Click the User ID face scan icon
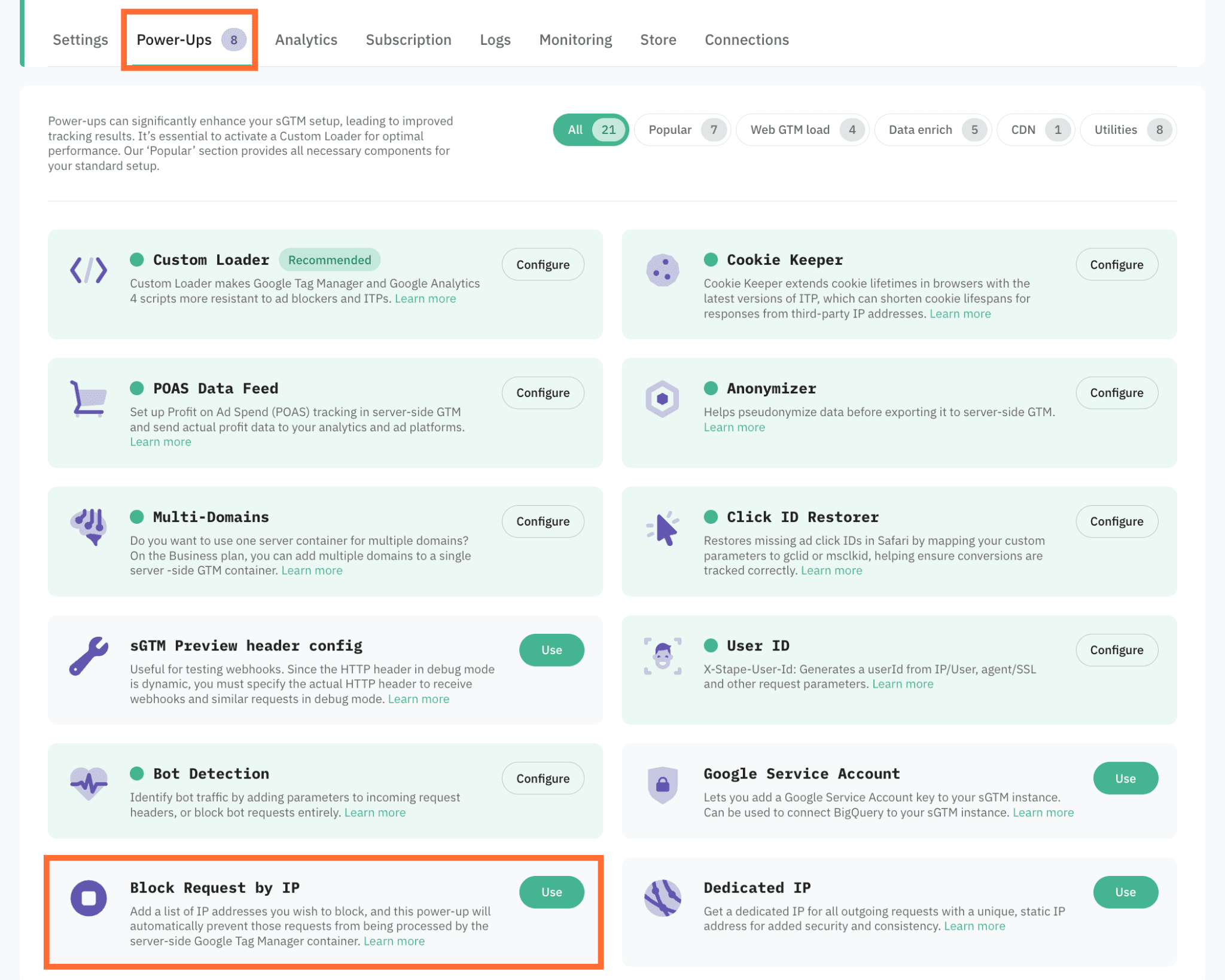The width and height of the screenshot is (1225, 980). coord(662,656)
